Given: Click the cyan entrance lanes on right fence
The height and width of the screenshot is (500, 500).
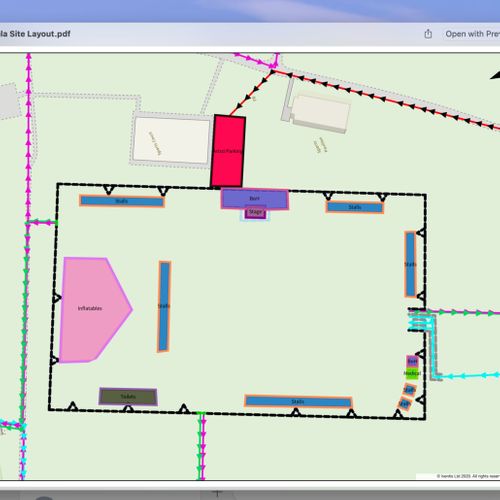Looking at the screenshot, I should point(421,322).
